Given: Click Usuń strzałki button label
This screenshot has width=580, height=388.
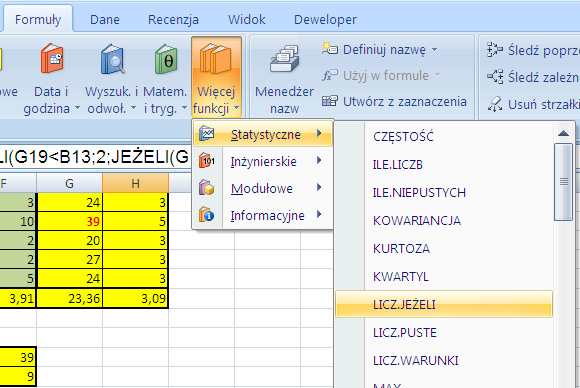Looking at the screenshot, I should pos(544,104).
